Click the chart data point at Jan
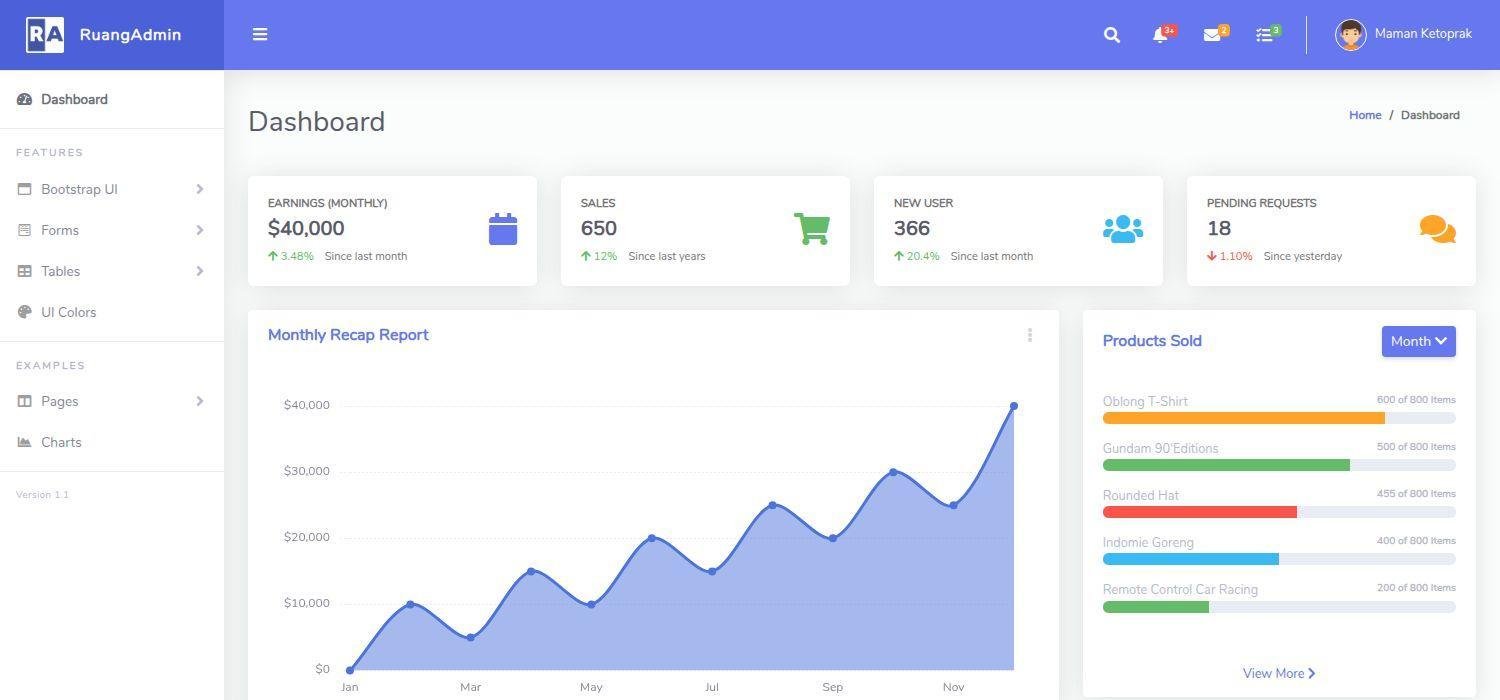Image resolution: width=1500 pixels, height=700 pixels. [349, 670]
